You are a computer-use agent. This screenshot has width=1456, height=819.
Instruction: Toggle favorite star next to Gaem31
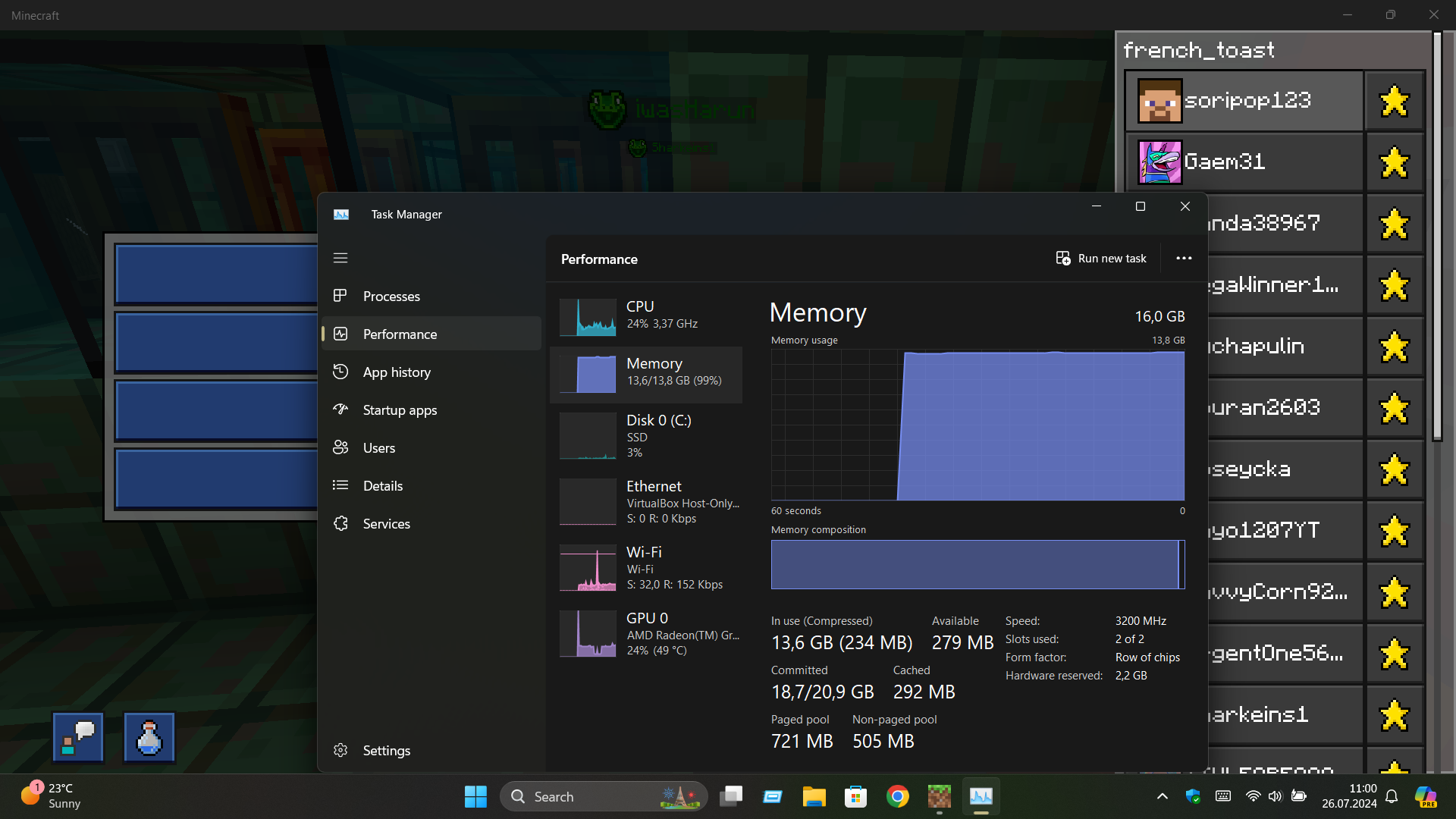tap(1394, 162)
